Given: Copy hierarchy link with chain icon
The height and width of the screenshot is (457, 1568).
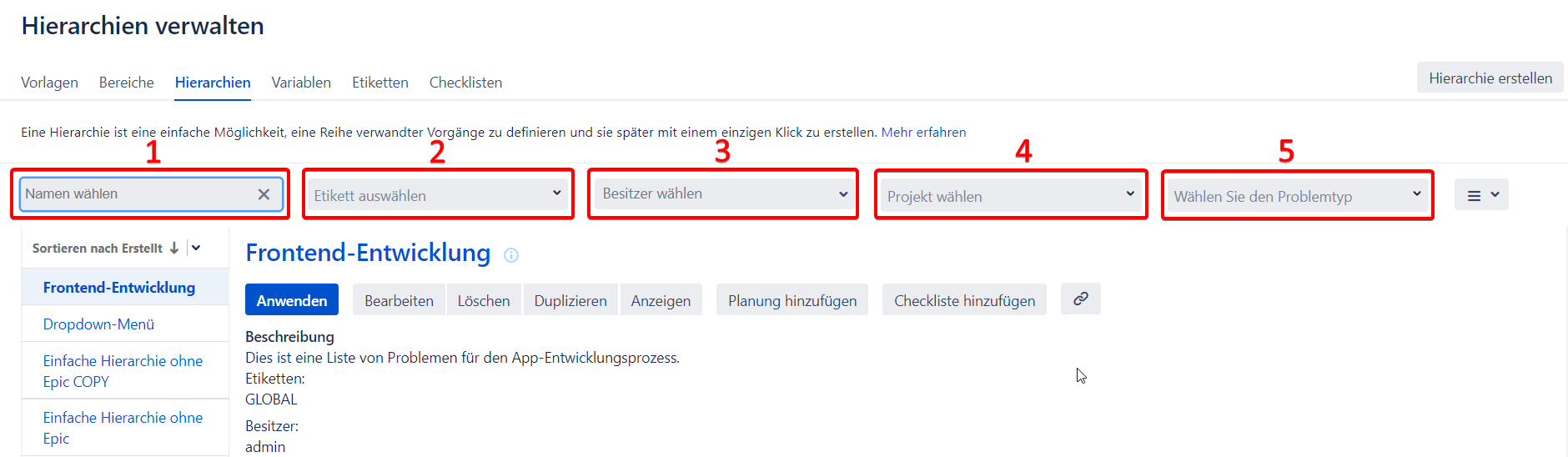Looking at the screenshot, I should pos(1080,299).
